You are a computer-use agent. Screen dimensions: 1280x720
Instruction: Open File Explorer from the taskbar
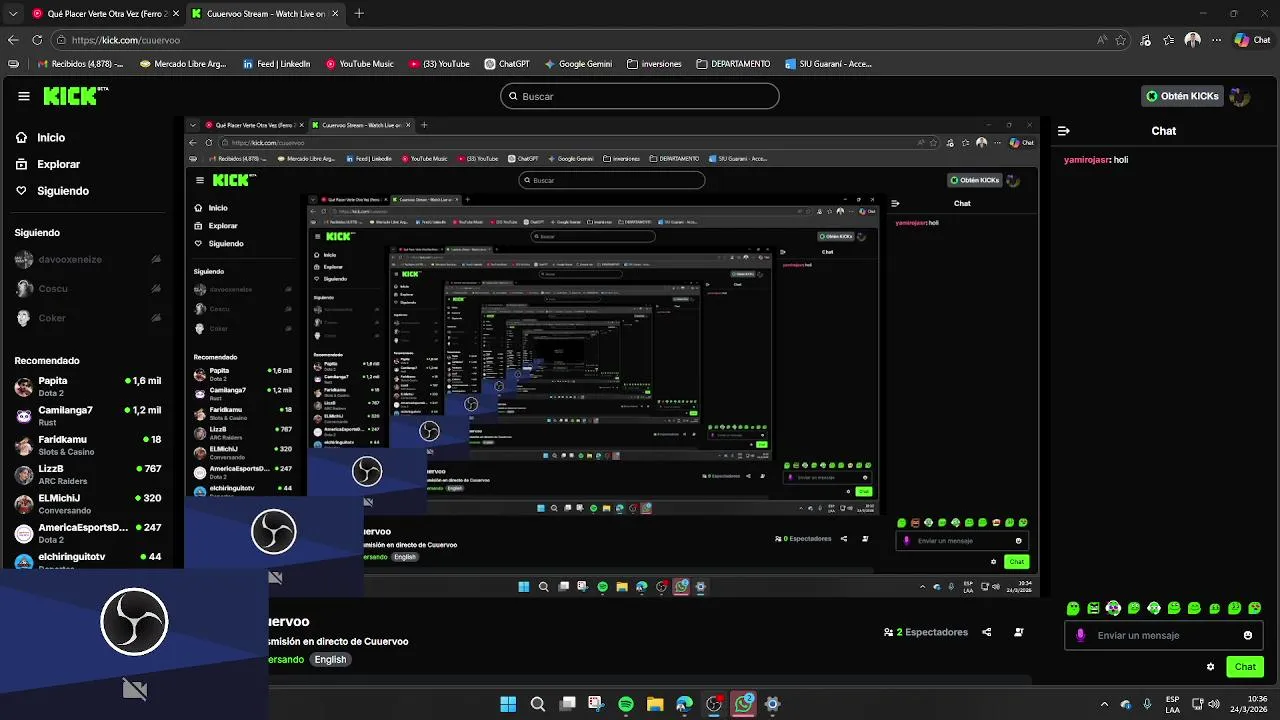[655, 704]
